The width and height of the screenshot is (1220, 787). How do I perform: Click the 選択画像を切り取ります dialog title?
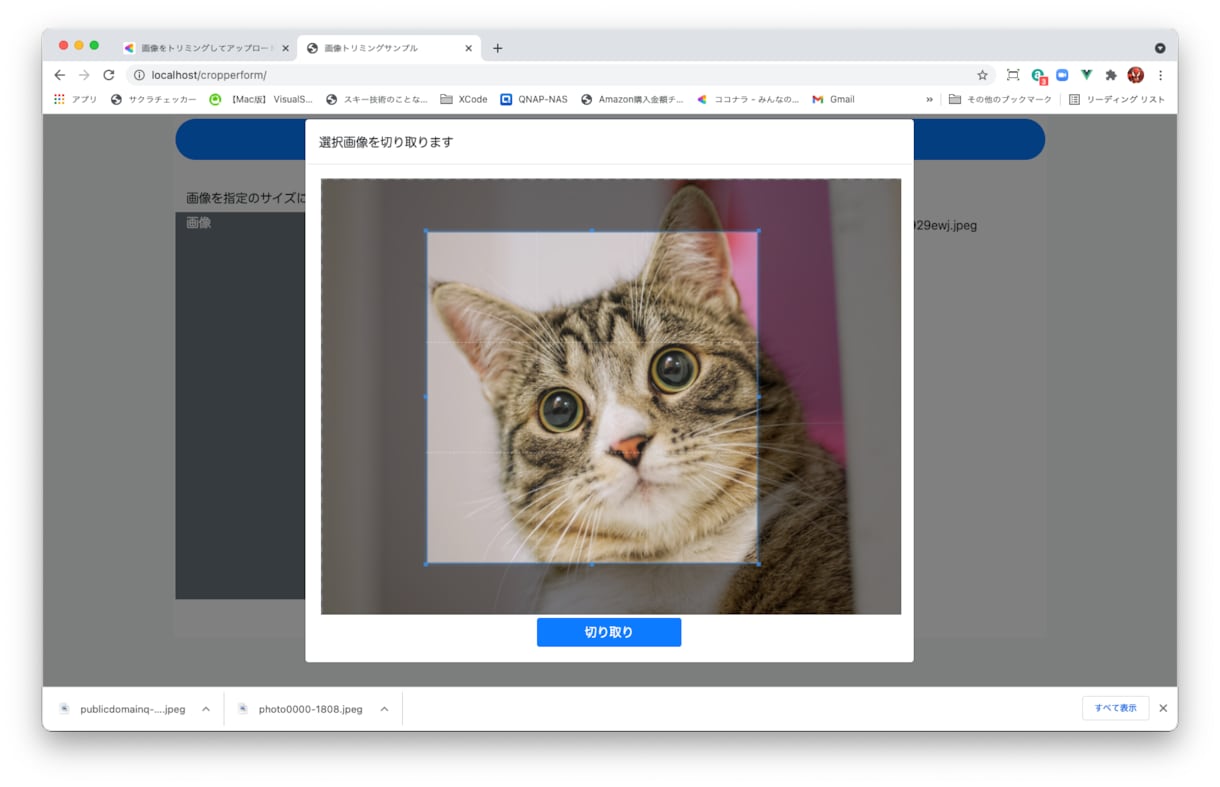tap(386, 142)
